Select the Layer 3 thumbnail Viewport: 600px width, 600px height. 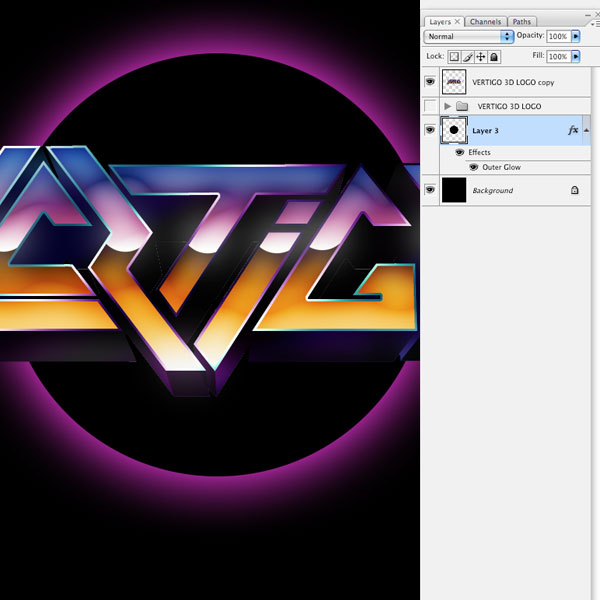click(455, 130)
